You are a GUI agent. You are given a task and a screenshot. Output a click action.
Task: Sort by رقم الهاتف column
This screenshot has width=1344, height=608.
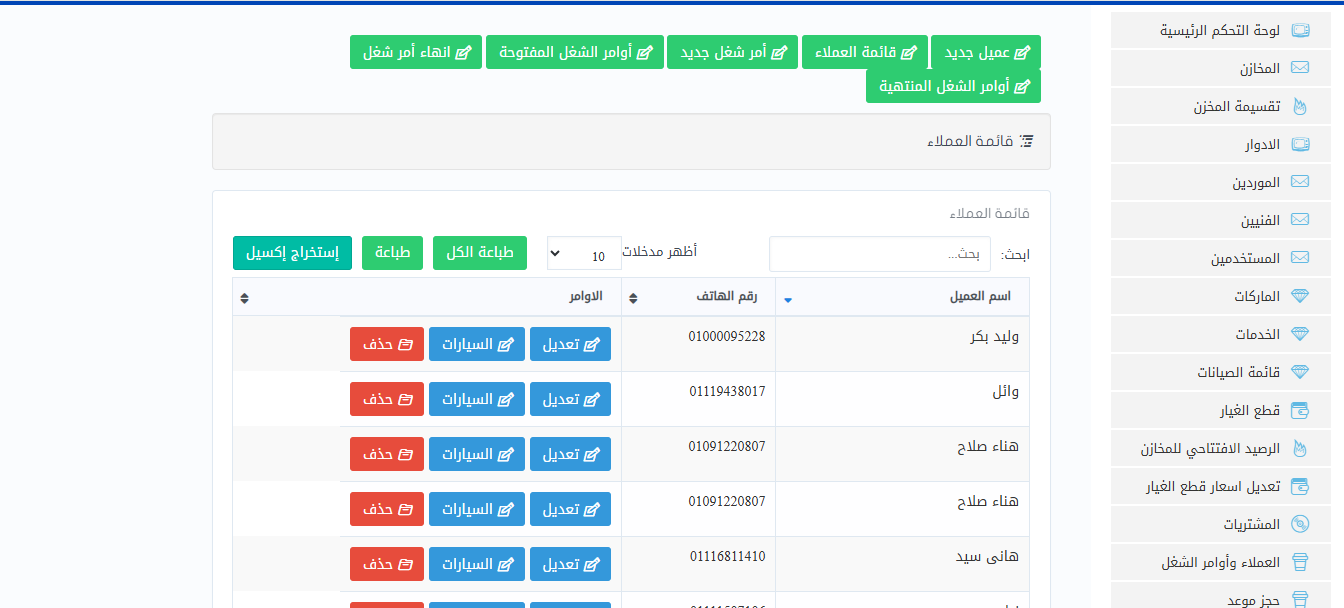pyautogui.click(x=698, y=297)
